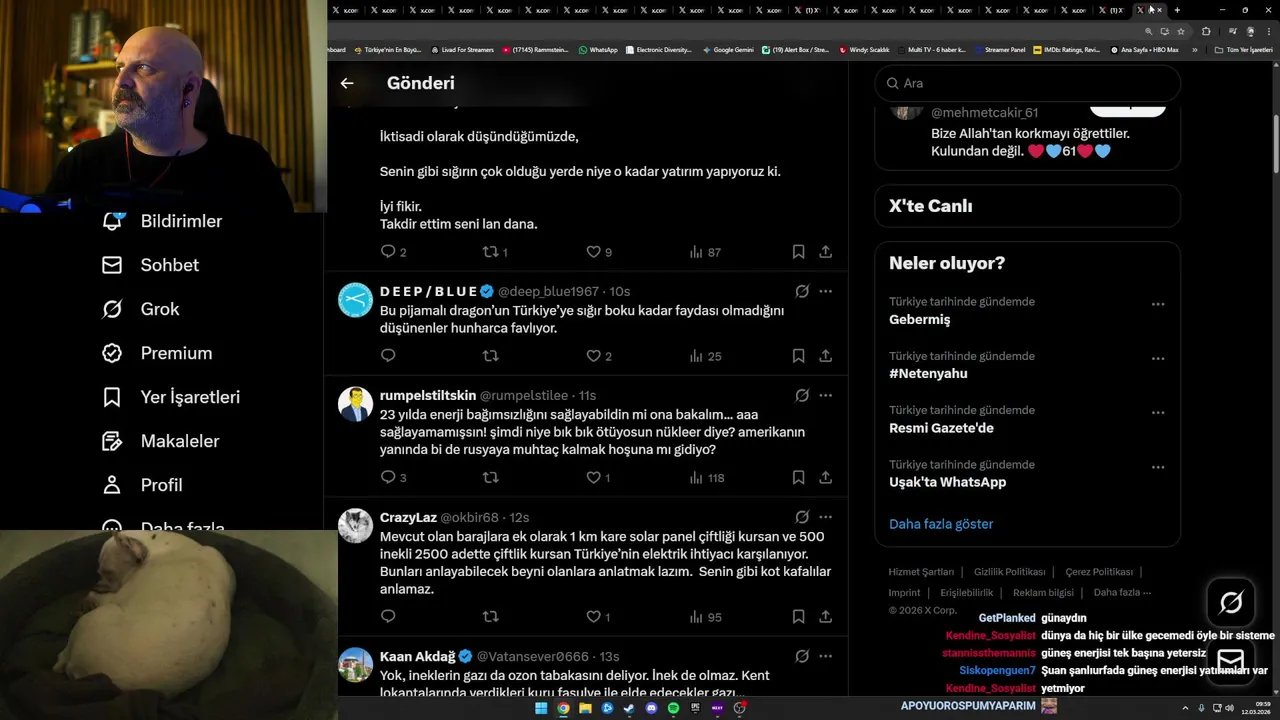The height and width of the screenshot is (720, 1280).
Task: Expand the Daha fazla footer menu
Action: tap(1122, 592)
